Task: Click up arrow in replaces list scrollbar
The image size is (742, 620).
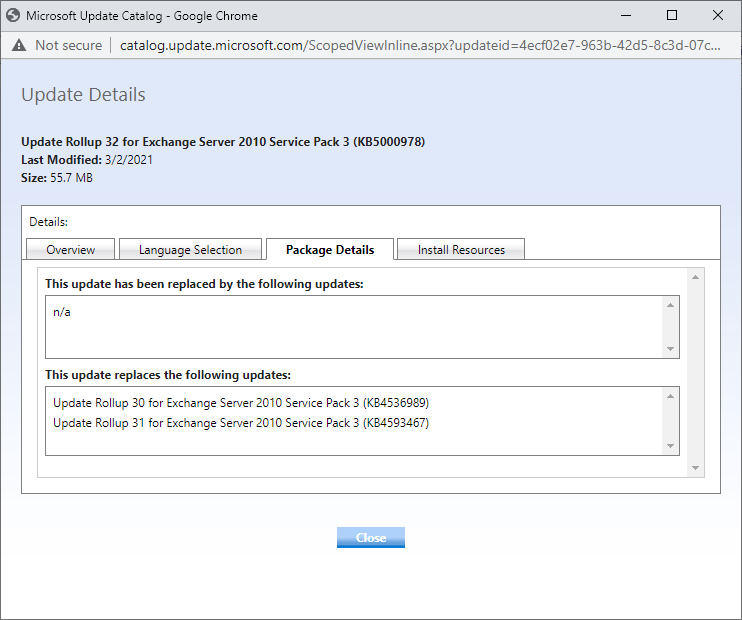Action: [670, 396]
